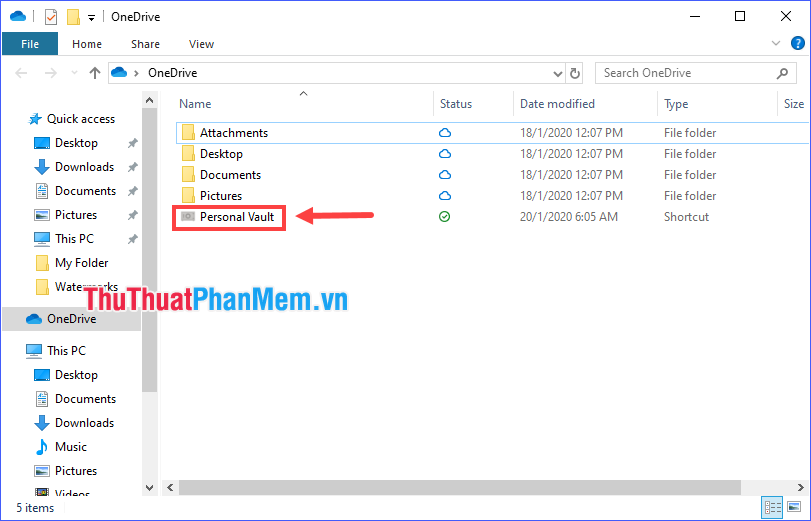Sort by the Name column header
Viewport: 811px width, 521px height.
click(x=195, y=104)
